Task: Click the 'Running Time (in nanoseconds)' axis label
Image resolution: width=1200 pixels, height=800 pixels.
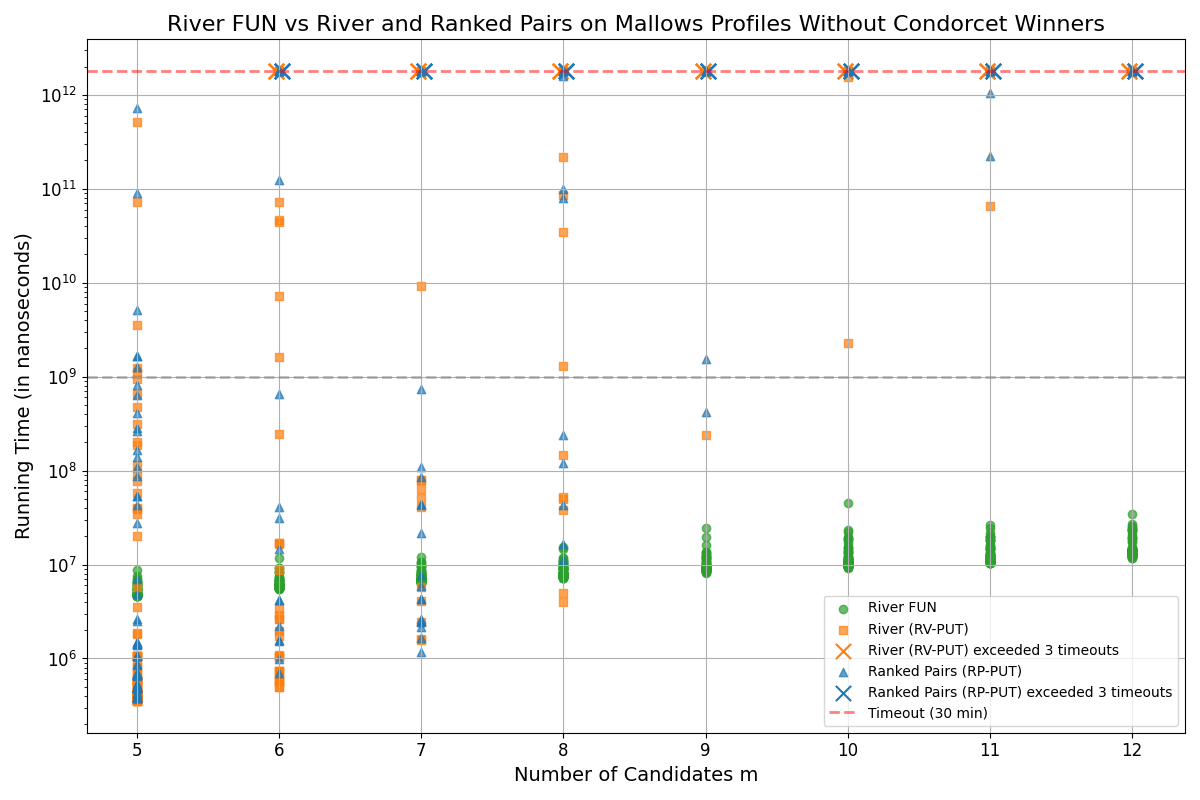Action: coord(23,386)
